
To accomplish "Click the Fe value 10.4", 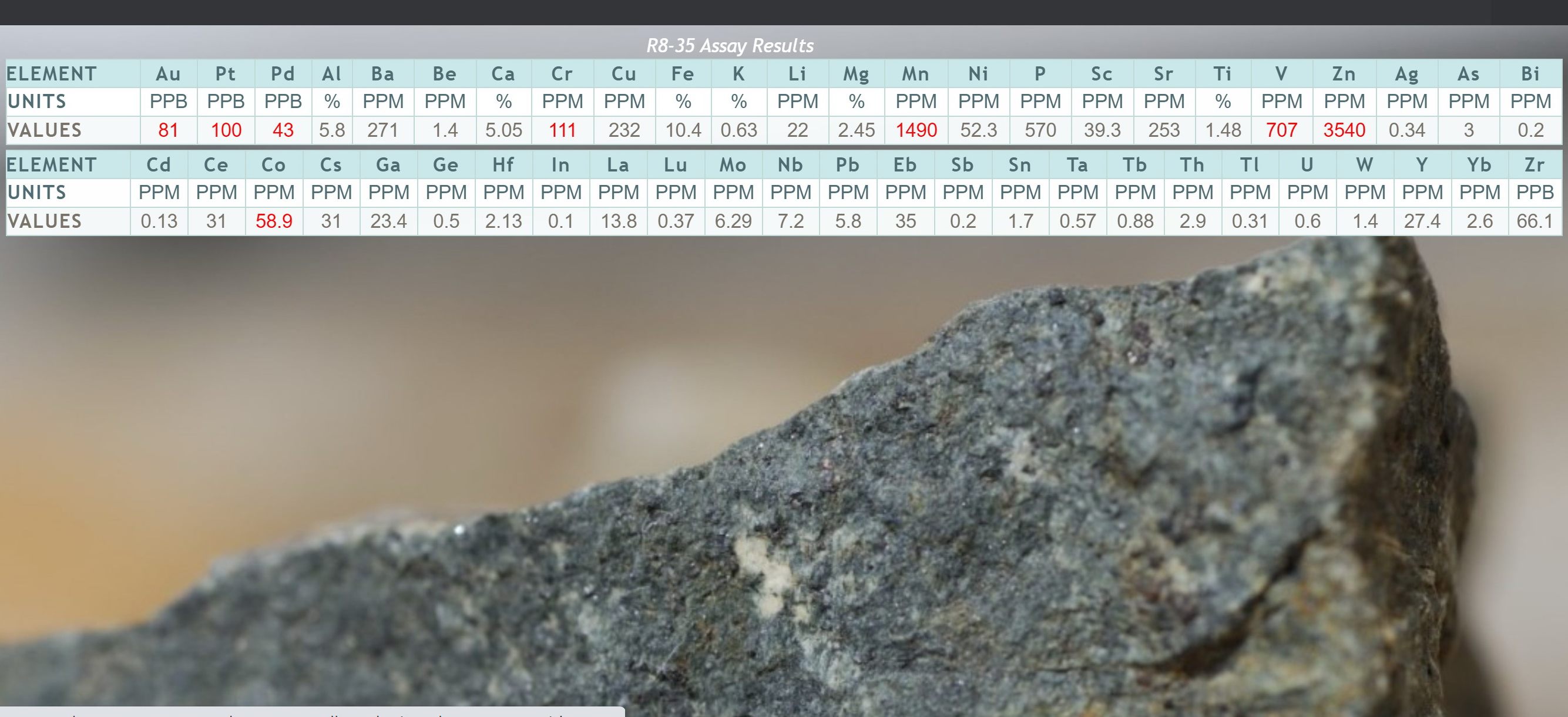I will (x=682, y=130).
